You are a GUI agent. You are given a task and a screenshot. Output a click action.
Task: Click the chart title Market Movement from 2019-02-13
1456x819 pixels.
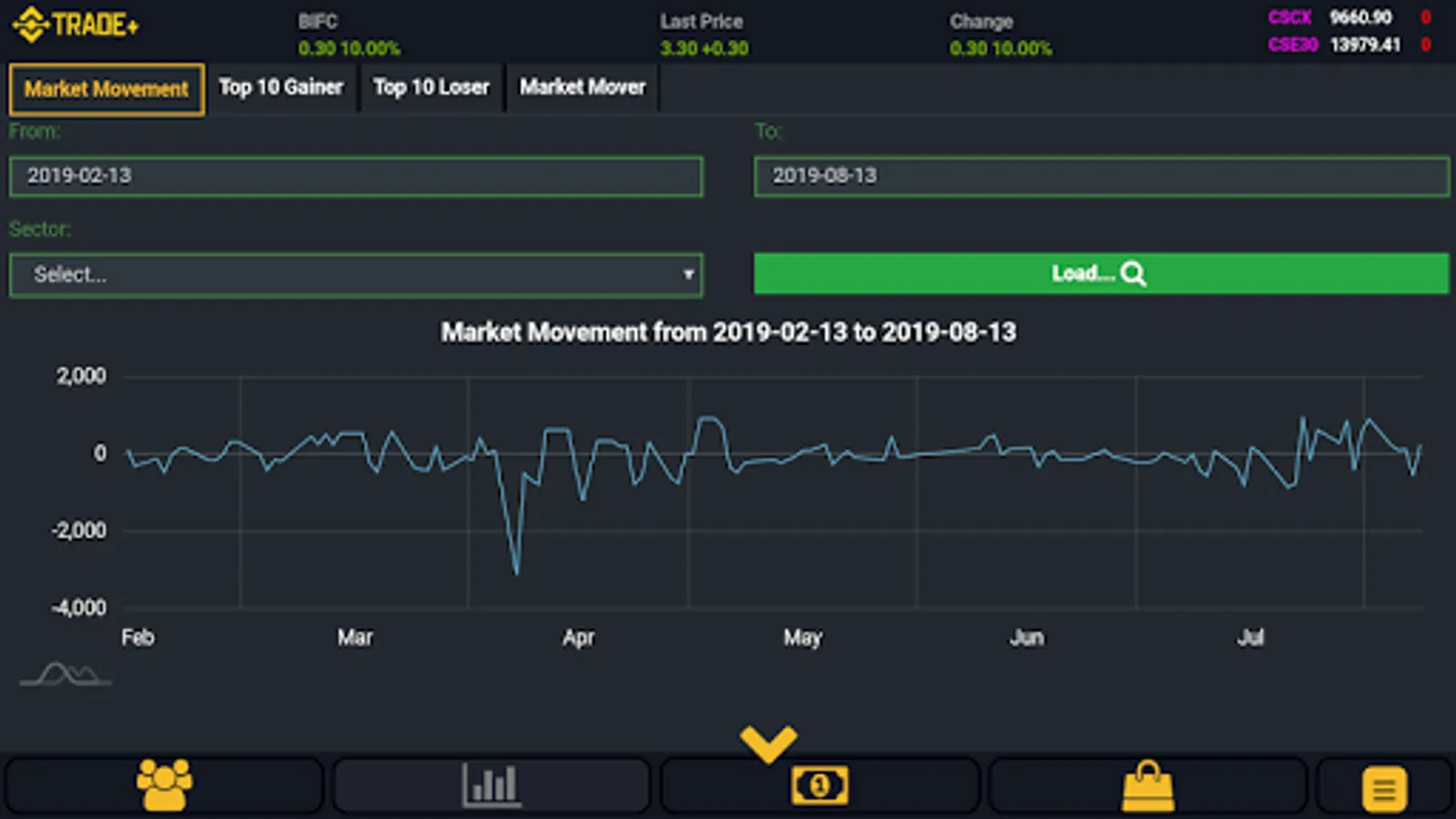point(728,332)
